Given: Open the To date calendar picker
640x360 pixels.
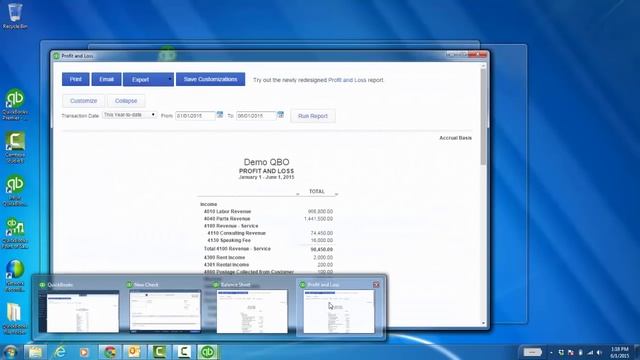Looking at the screenshot, I should click(x=280, y=115).
